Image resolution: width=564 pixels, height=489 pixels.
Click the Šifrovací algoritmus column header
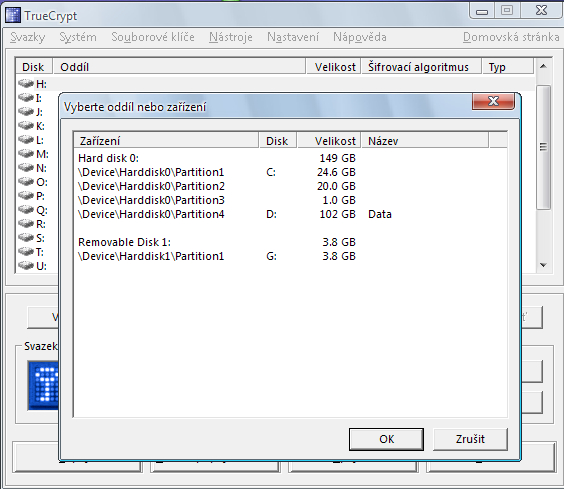click(421, 67)
